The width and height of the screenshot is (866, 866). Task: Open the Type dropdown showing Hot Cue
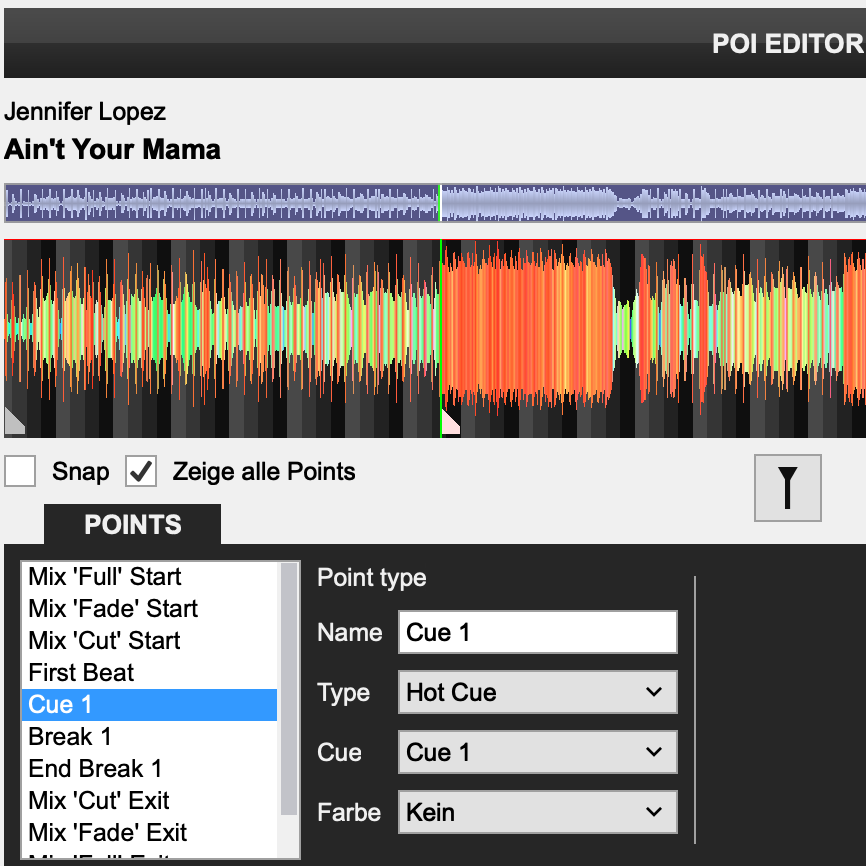click(537, 692)
